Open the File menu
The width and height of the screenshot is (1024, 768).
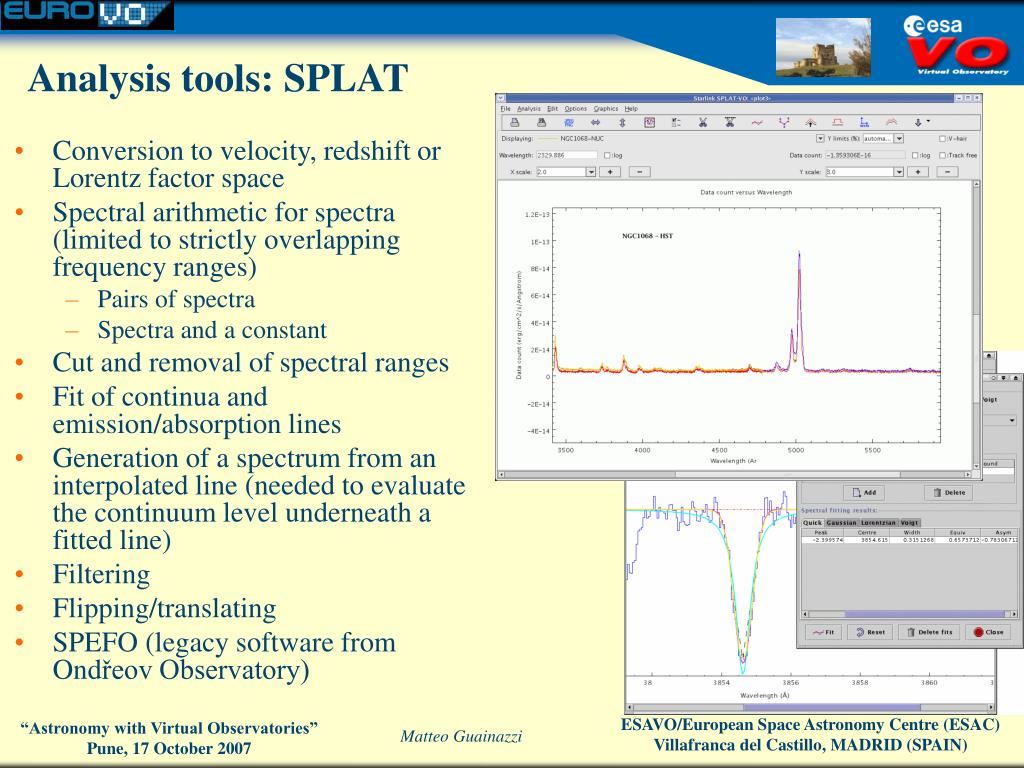(x=505, y=108)
